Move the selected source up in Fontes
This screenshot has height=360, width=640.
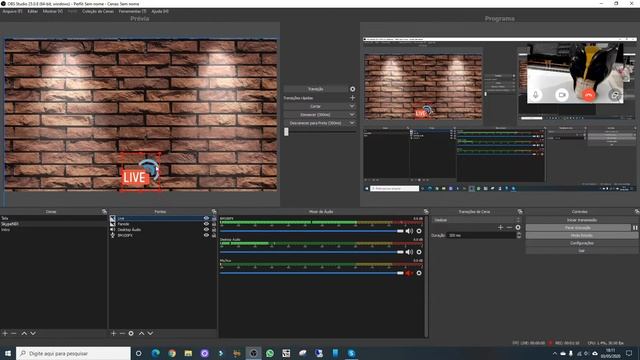pos(141,333)
